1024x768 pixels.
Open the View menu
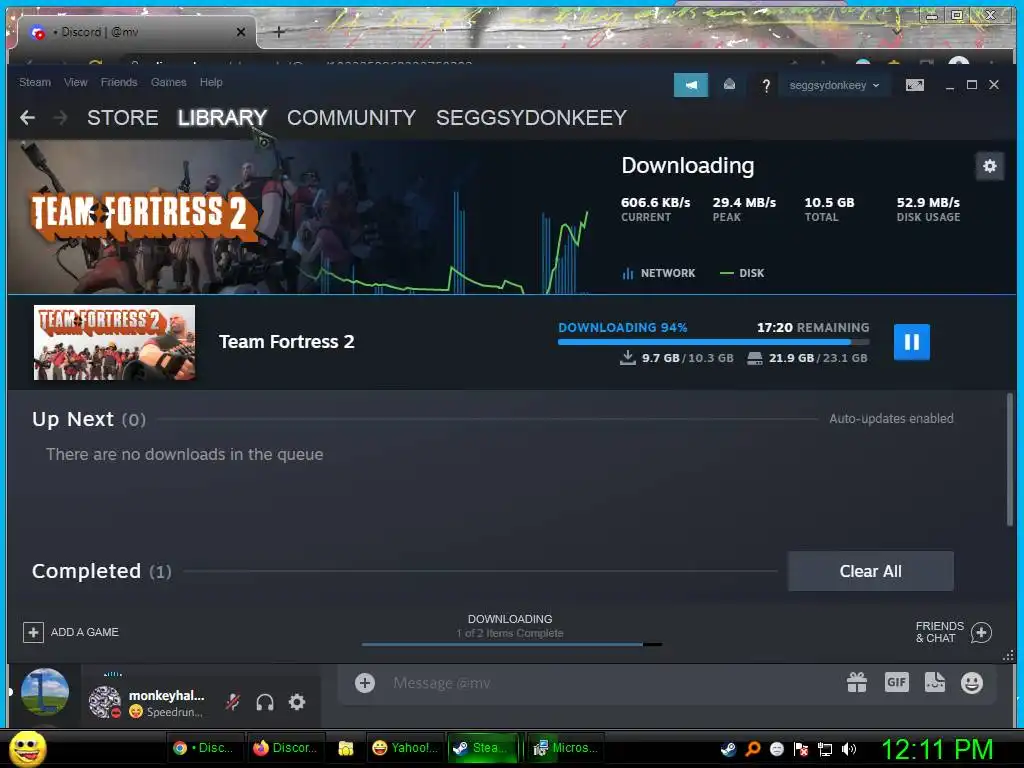coord(76,82)
